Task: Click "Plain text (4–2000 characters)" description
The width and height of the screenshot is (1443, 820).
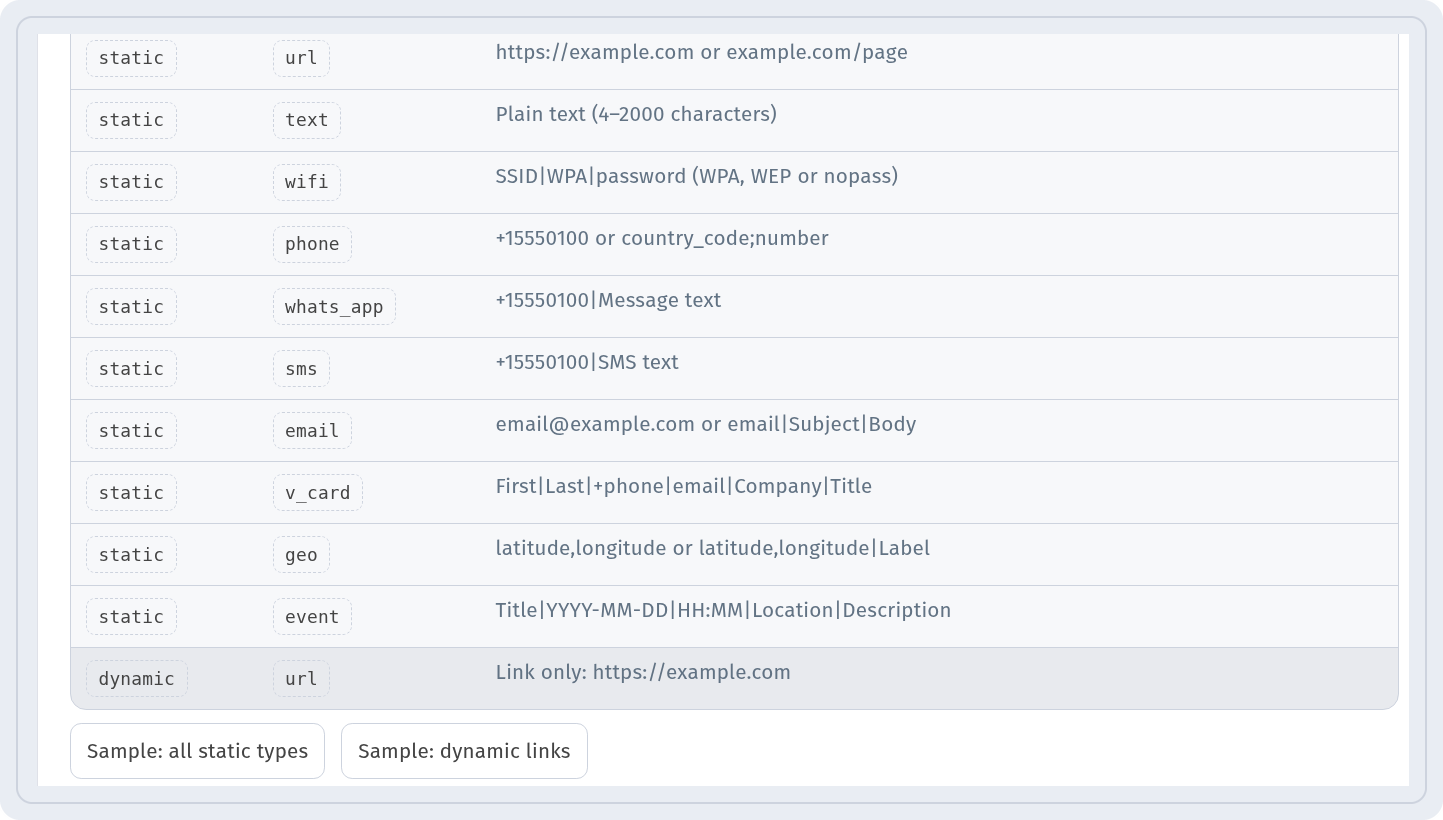Action: coord(636,114)
